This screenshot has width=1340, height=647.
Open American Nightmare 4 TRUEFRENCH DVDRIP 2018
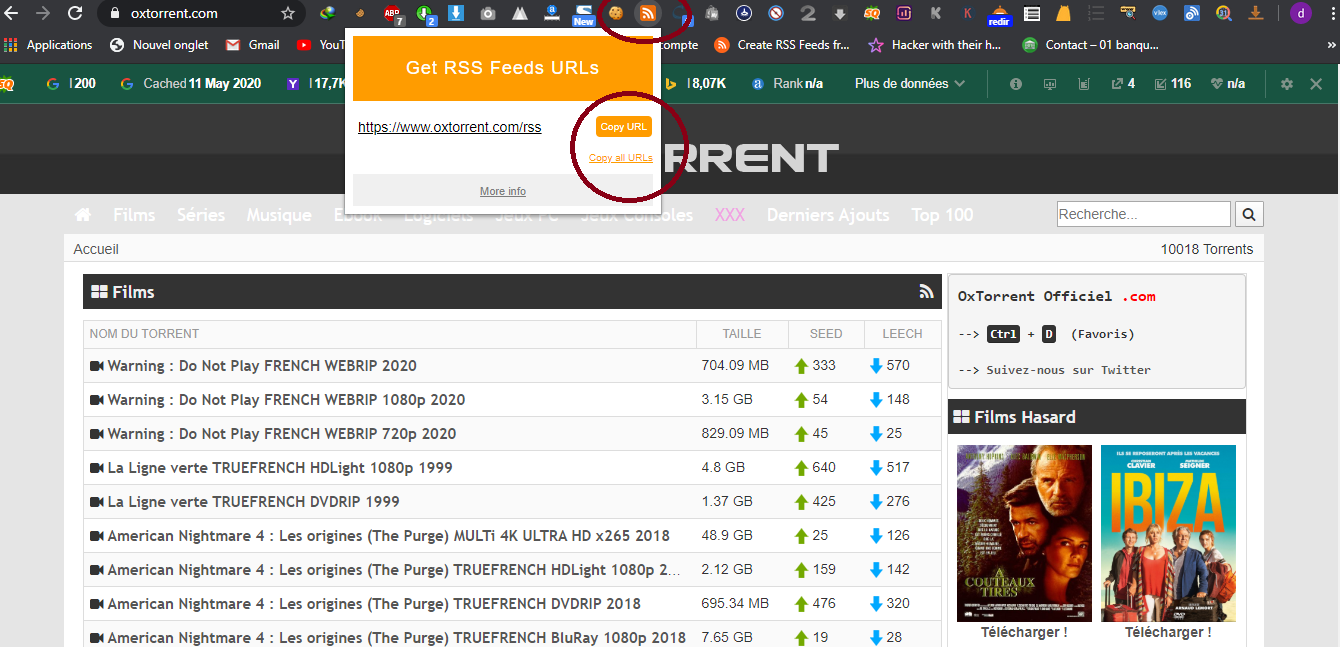(x=374, y=604)
